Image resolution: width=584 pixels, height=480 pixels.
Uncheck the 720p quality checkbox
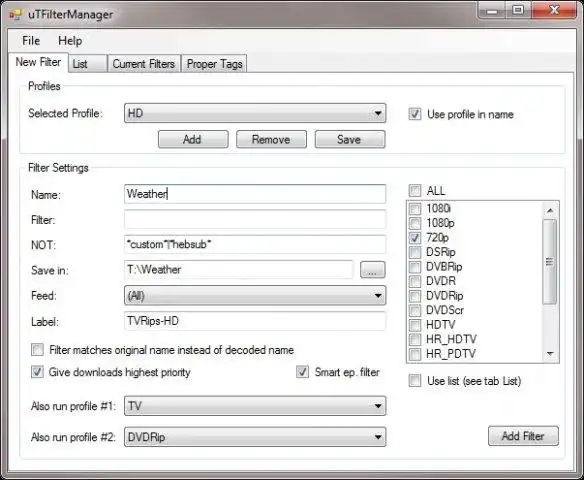point(415,238)
